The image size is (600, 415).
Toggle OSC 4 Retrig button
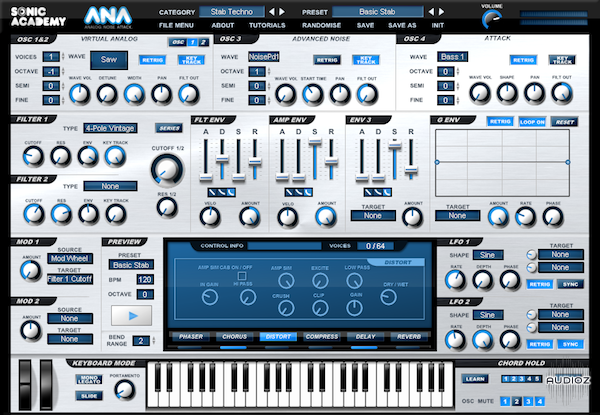523,60
